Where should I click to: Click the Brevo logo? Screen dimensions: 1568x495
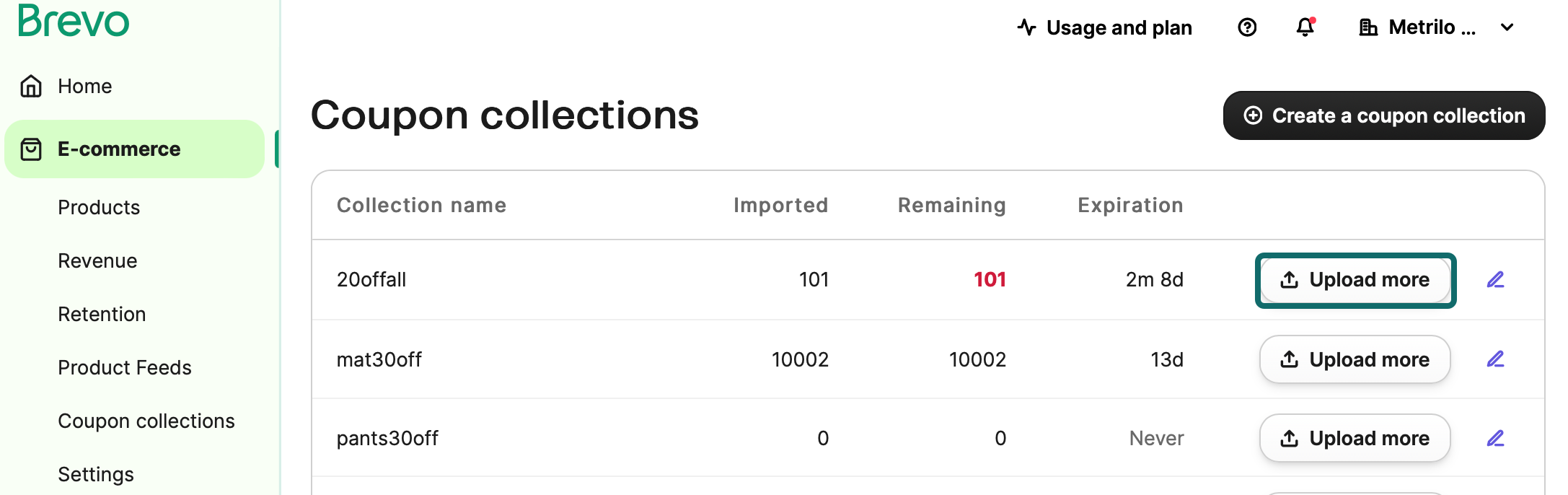[x=74, y=20]
